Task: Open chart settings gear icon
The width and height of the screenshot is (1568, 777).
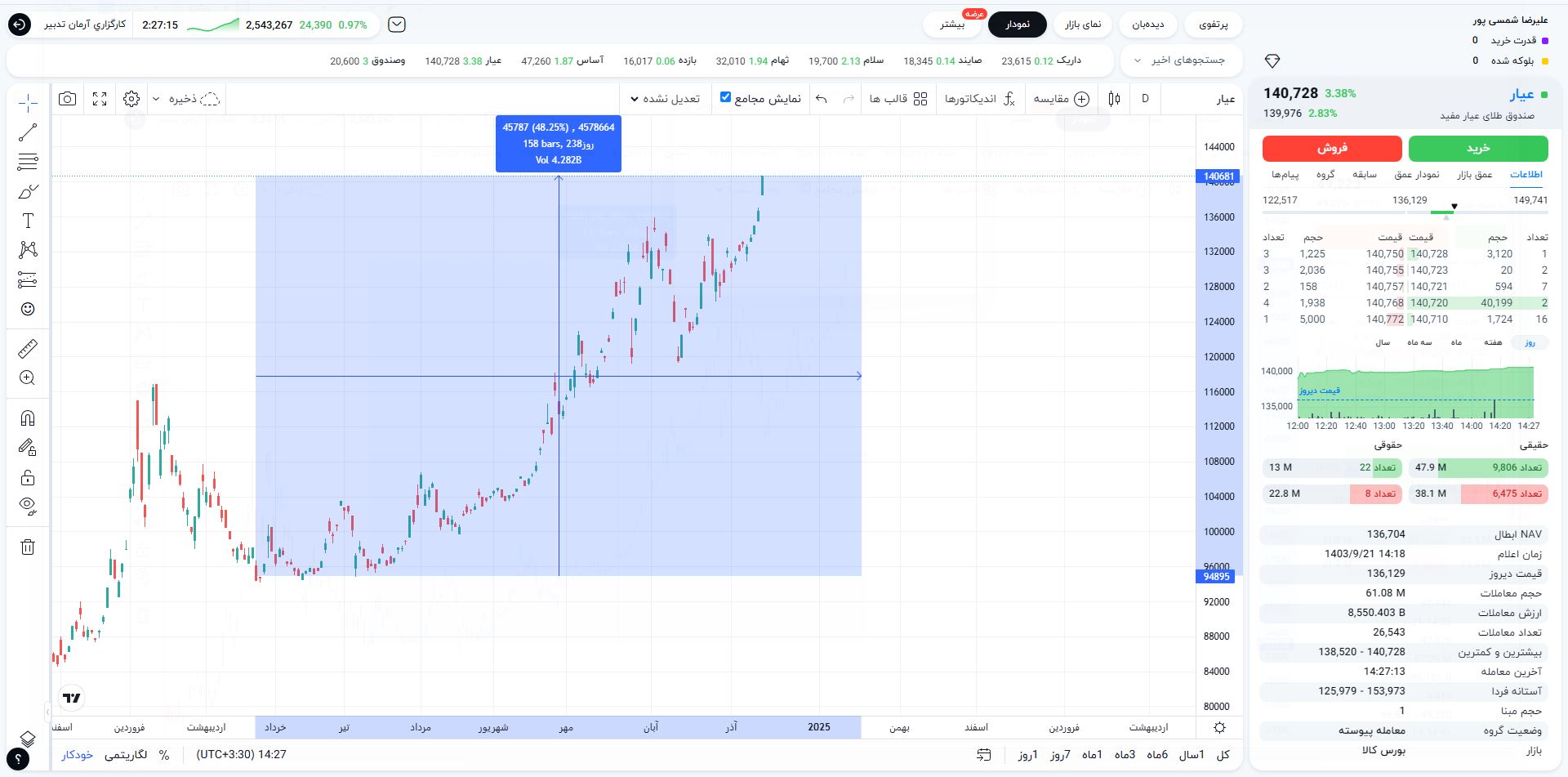Action: tap(131, 99)
